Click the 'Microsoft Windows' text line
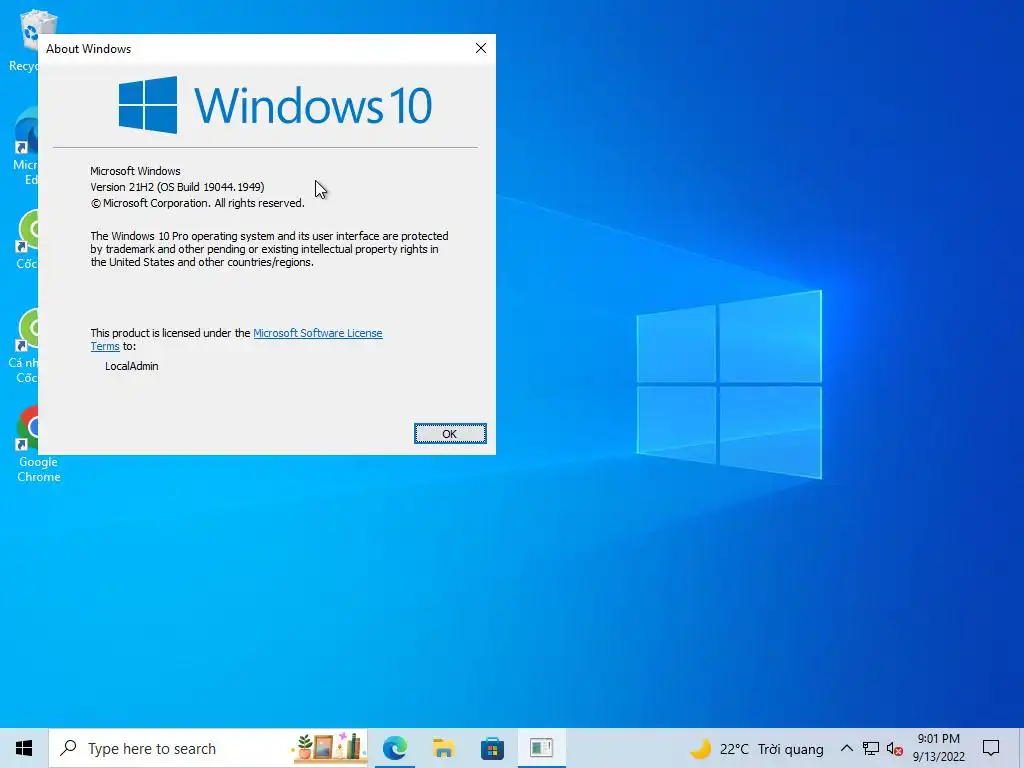 coord(135,171)
